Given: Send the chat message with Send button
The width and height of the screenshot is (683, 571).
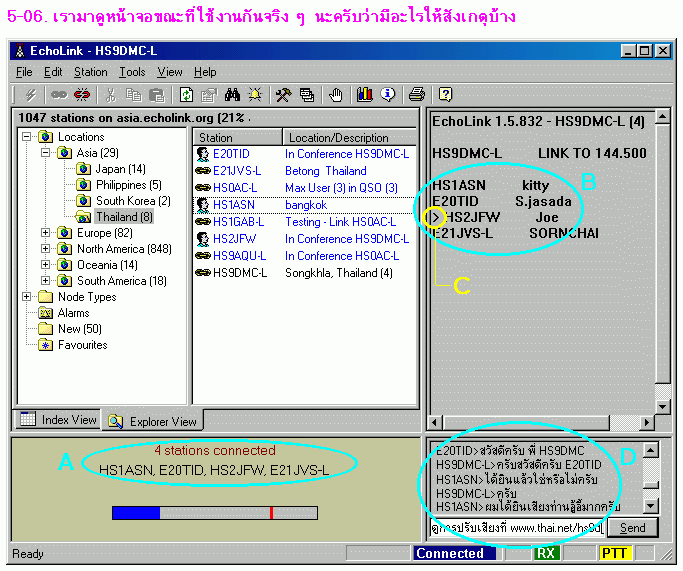Looking at the screenshot, I should (x=632, y=528).
